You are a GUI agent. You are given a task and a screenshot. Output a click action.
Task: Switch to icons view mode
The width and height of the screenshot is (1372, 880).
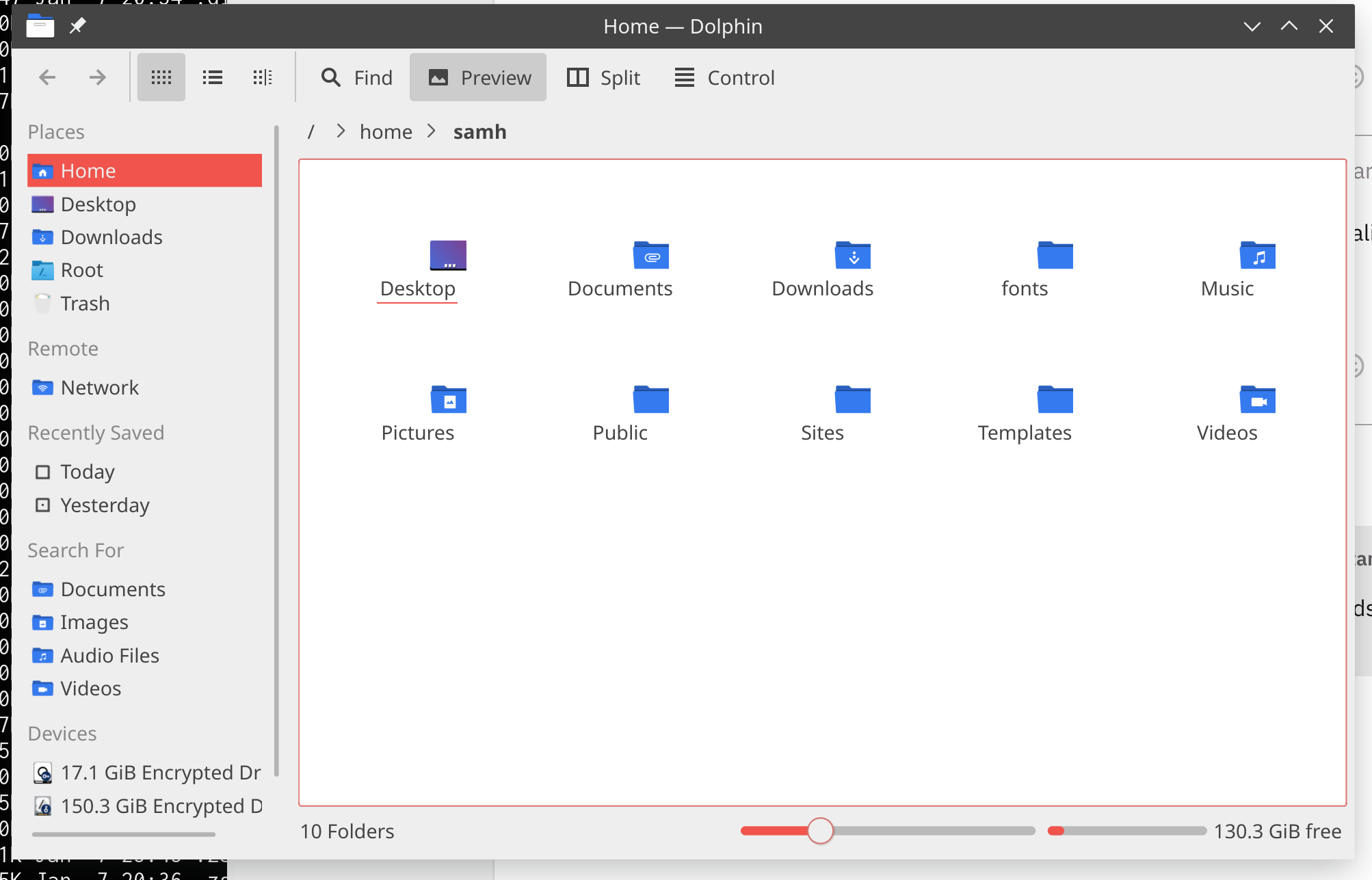coord(161,77)
